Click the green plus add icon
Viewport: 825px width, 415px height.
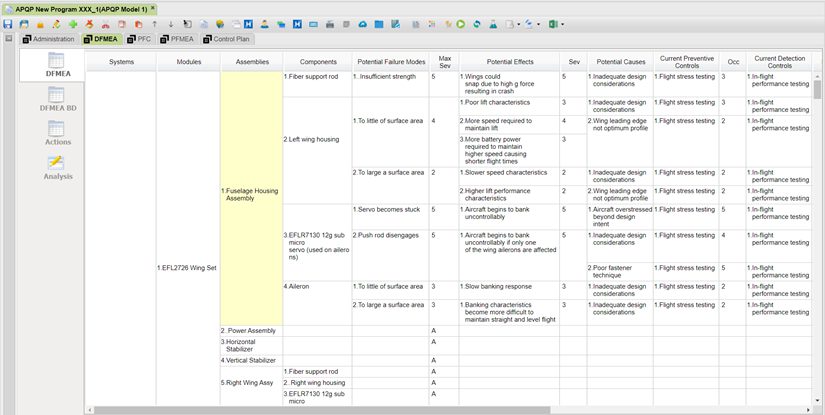tap(73, 23)
